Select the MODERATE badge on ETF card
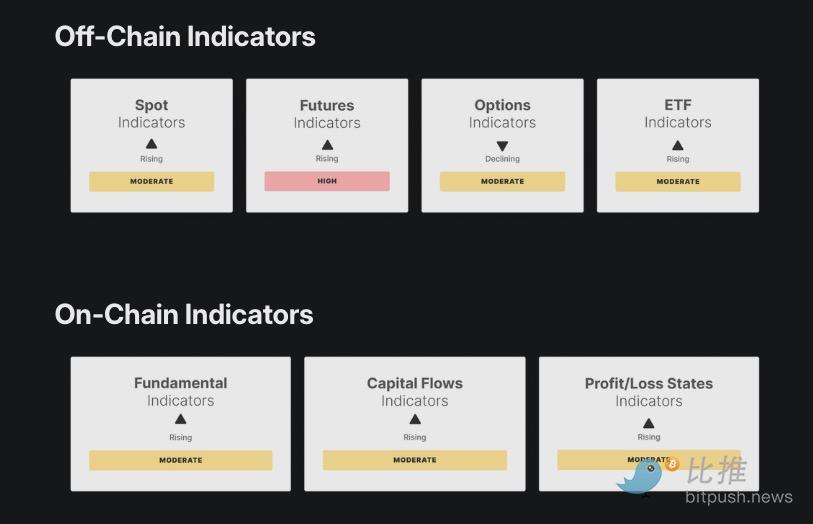813x524 pixels. pos(678,181)
